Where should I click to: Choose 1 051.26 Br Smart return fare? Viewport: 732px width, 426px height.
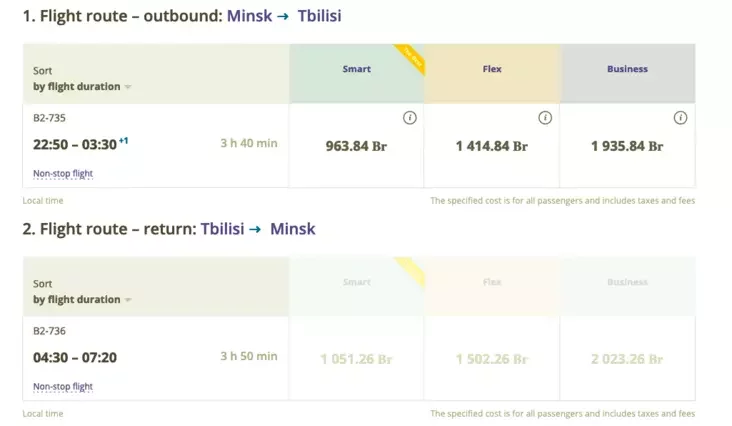click(356, 359)
